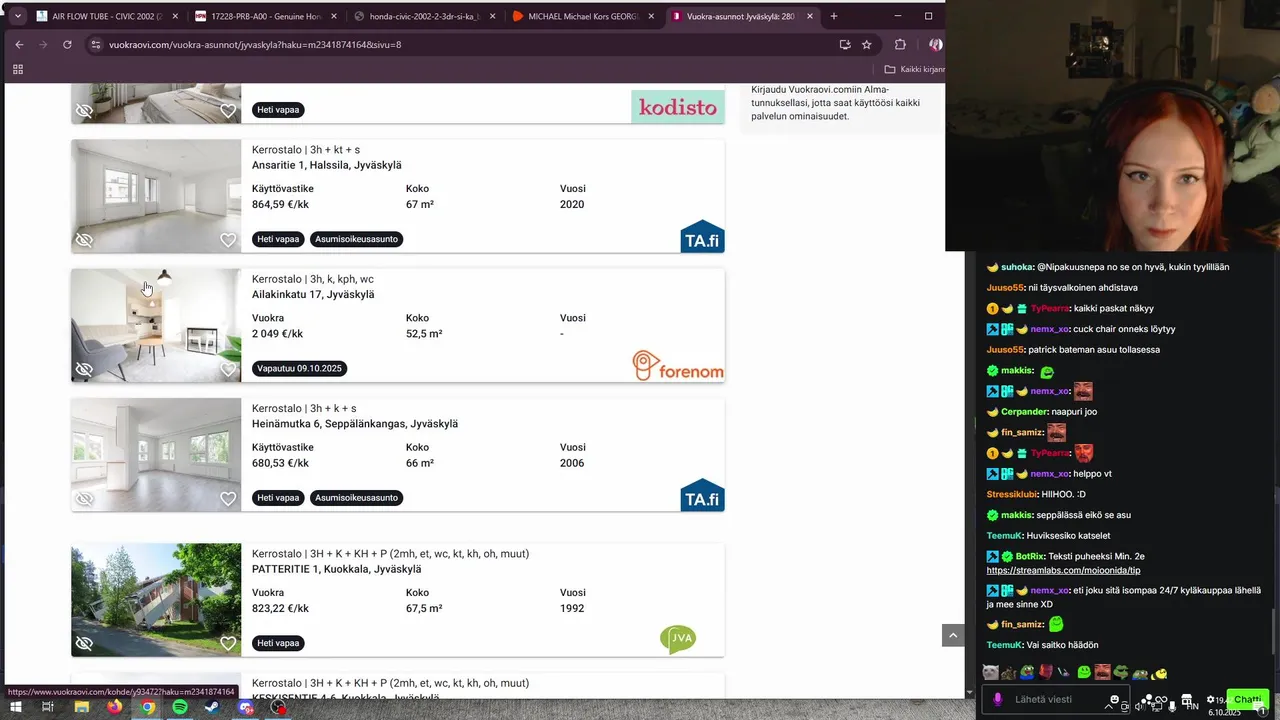1280x720 pixels.
Task: Click the Heinämutka 6 apartment photo
Action: (156, 455)
